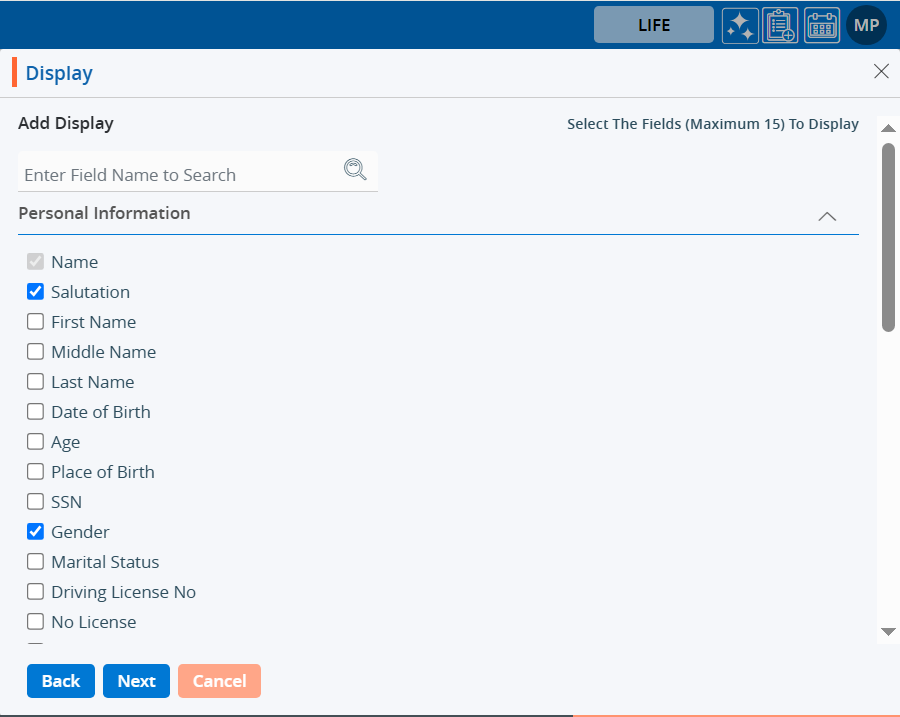
Task: Tick the Date of Birth checkbox
Action: [x=36, y=412]
